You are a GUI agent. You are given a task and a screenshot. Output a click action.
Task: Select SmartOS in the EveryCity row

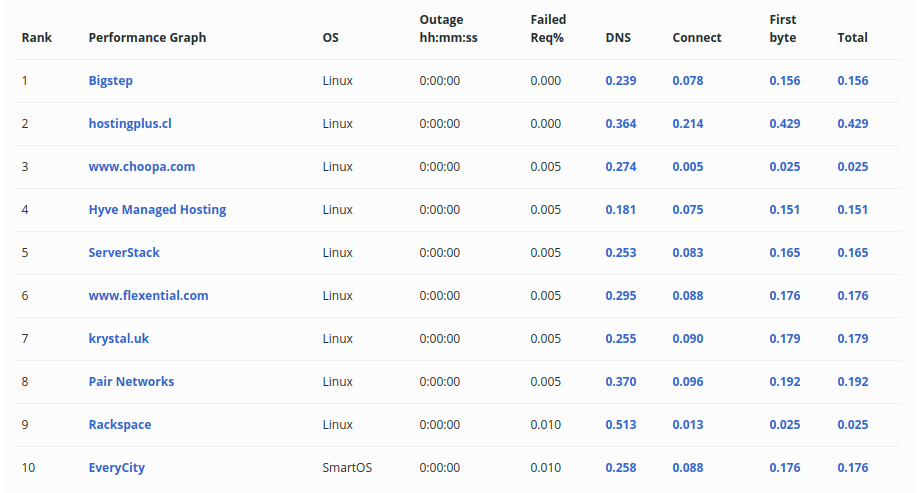(x=347, y=468)
